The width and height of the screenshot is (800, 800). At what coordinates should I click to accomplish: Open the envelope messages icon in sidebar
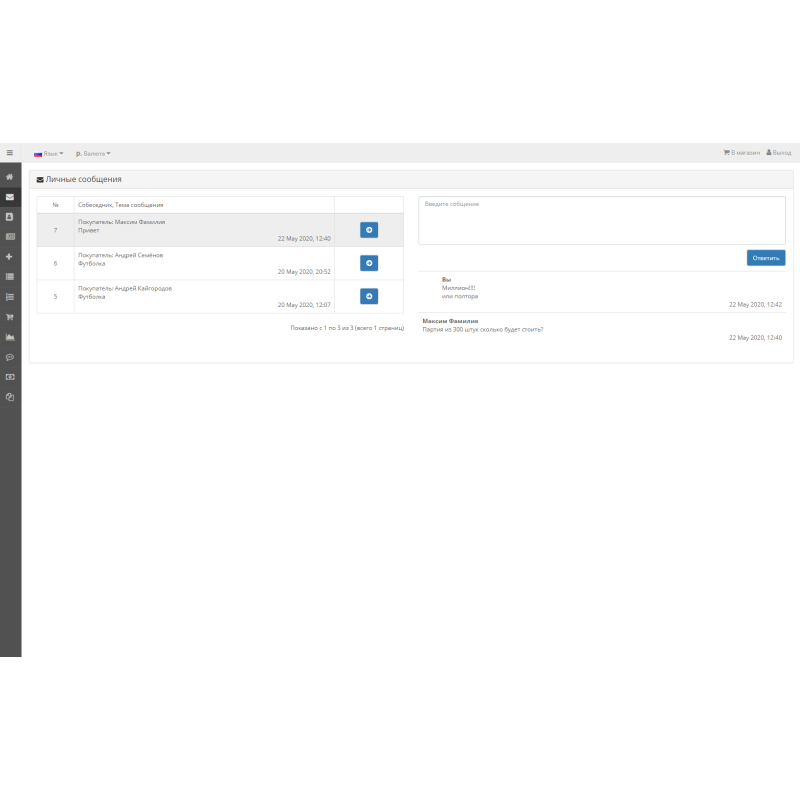click(x=10, y=196)
